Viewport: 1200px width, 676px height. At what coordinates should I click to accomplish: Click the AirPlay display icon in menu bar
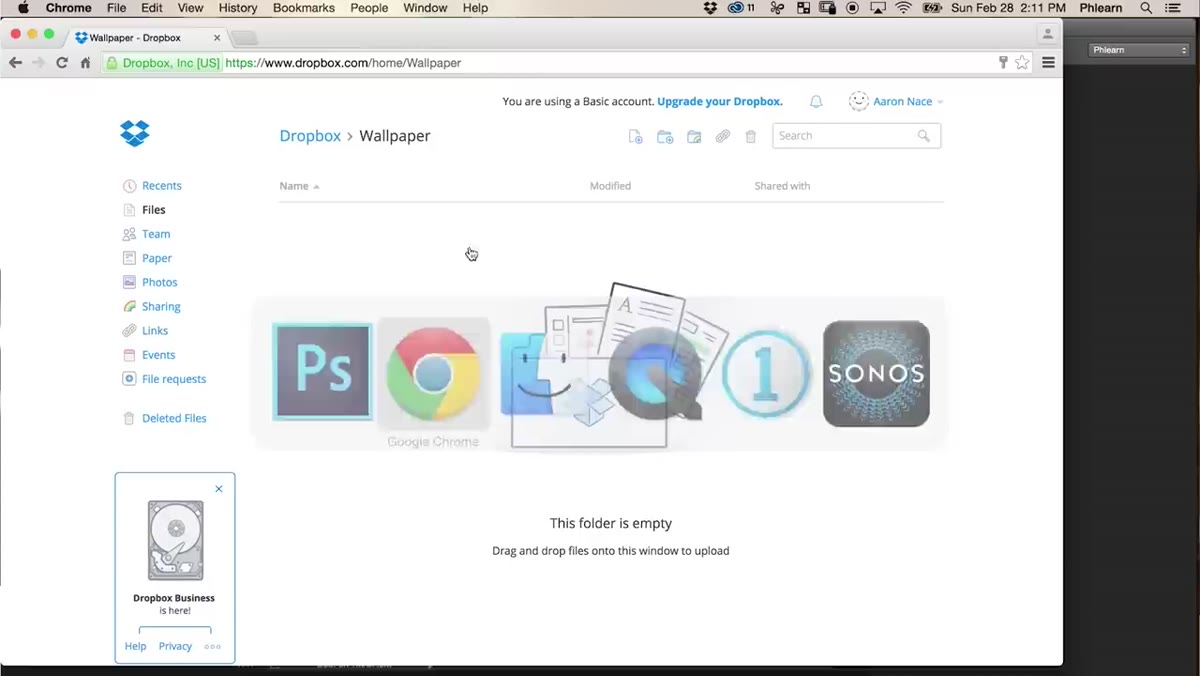click(878, 8)
